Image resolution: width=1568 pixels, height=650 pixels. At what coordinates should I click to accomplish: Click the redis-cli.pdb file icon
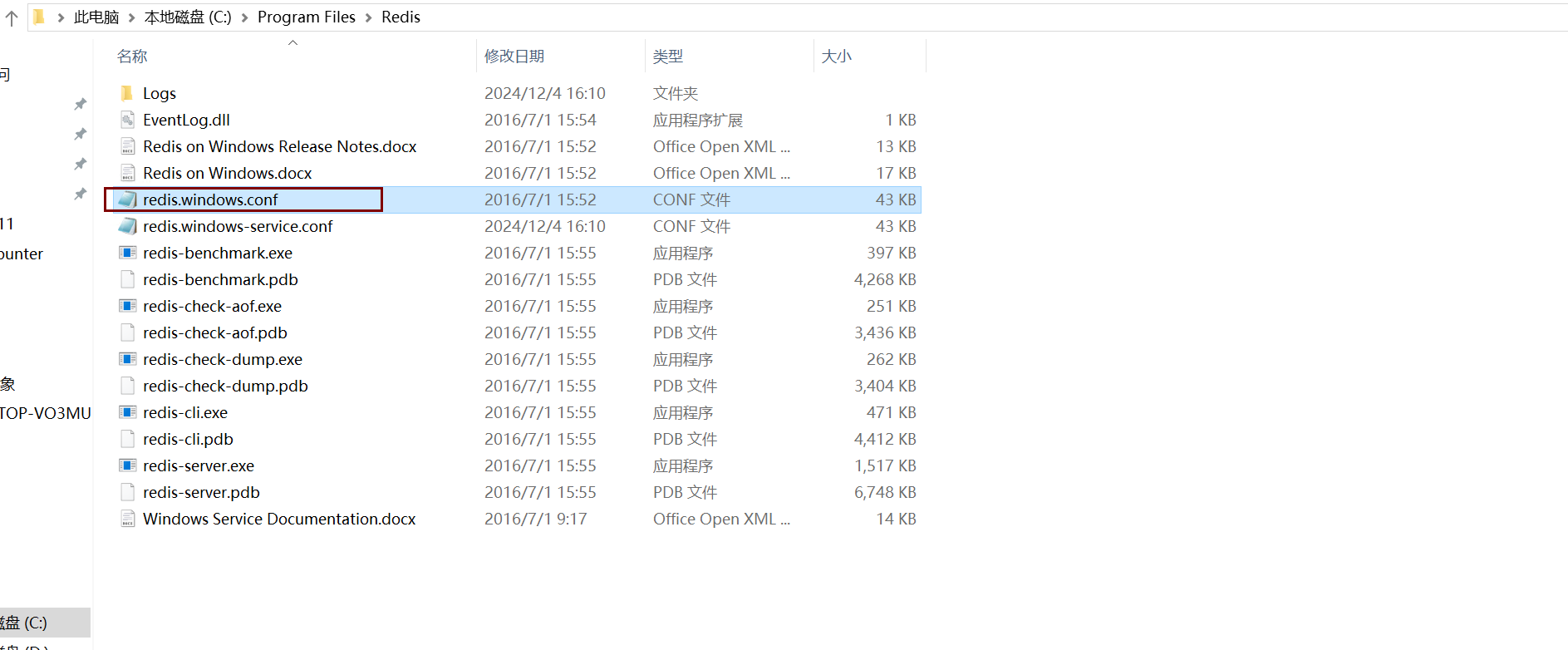point(127,439)
